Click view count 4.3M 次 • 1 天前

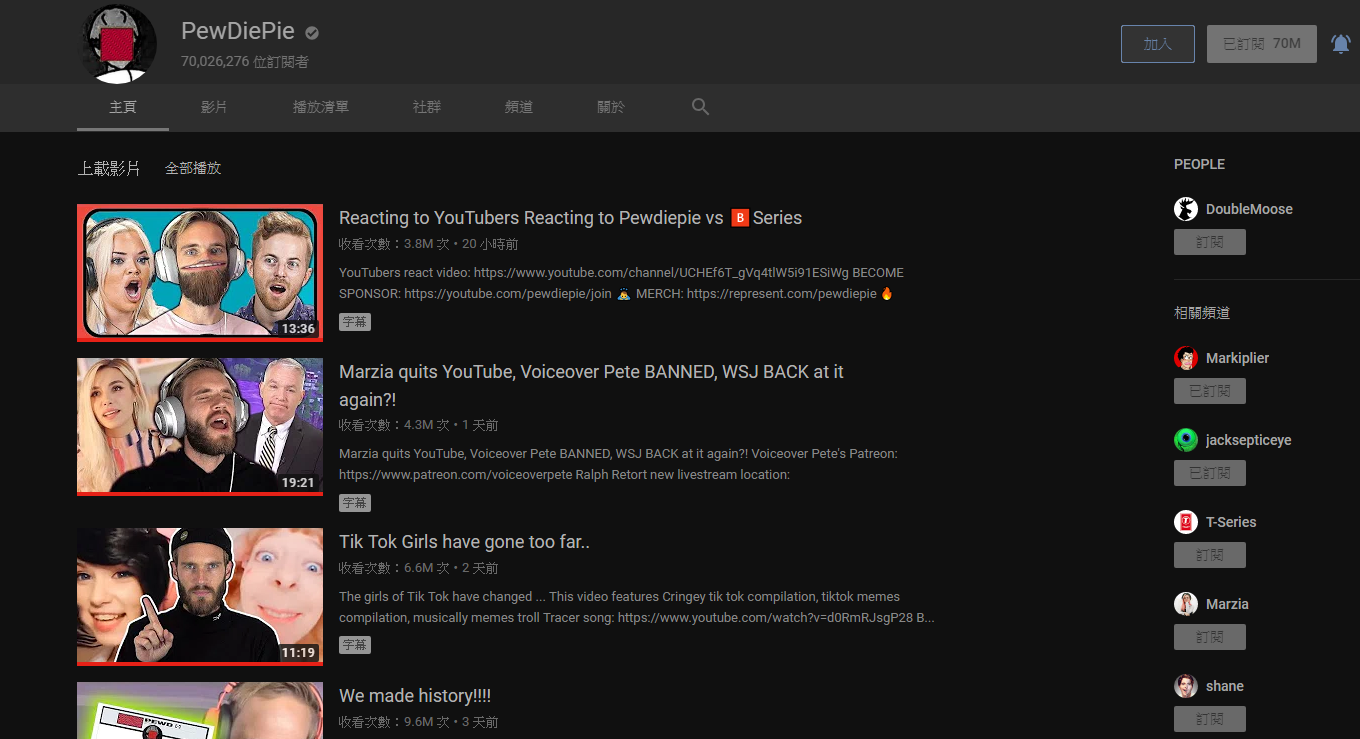tap(418, 425)
